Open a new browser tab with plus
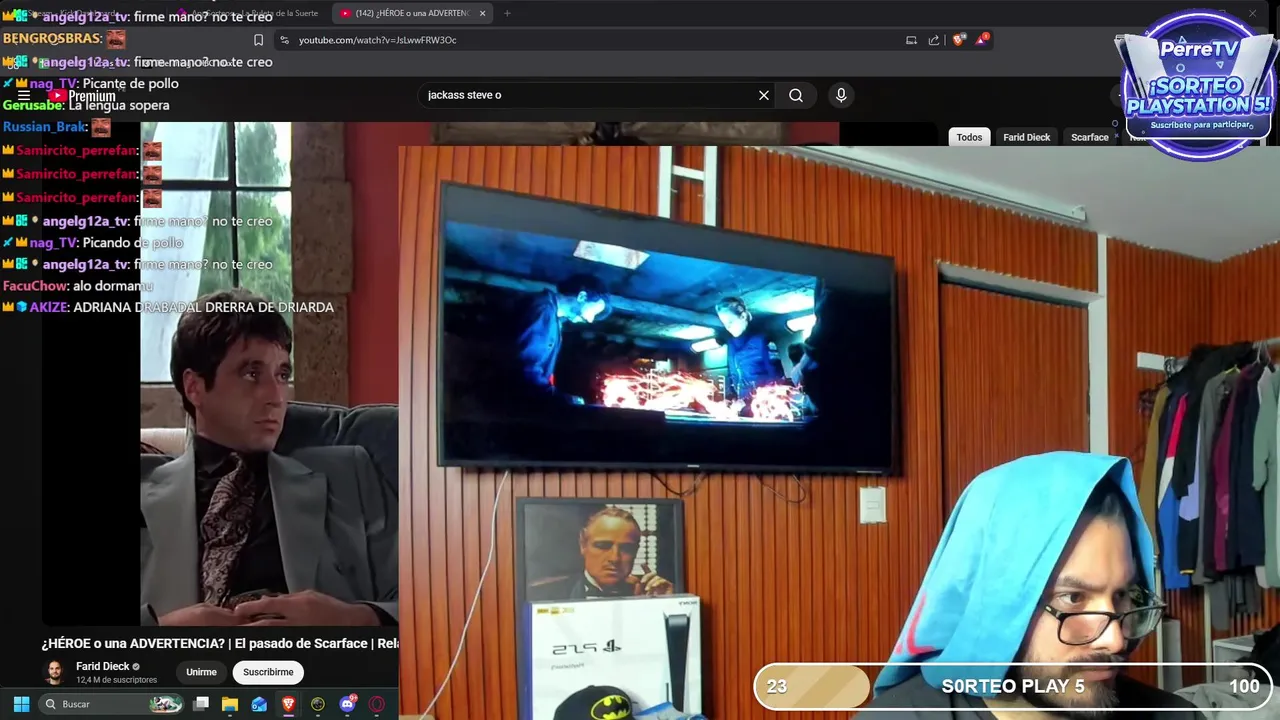Screen dimensions: 1280x720 coord(507,13)
